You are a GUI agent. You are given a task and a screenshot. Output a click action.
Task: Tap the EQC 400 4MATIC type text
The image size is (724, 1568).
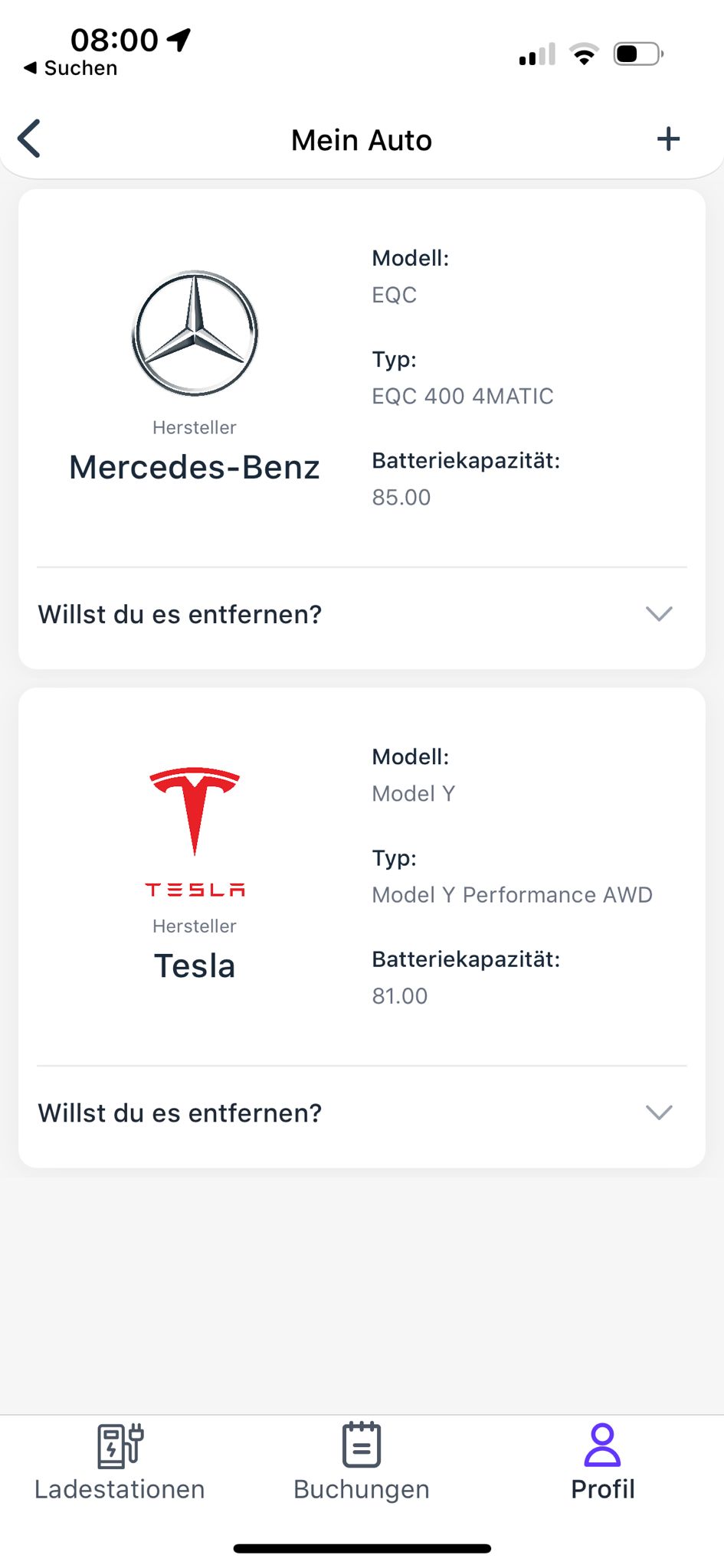463,396
